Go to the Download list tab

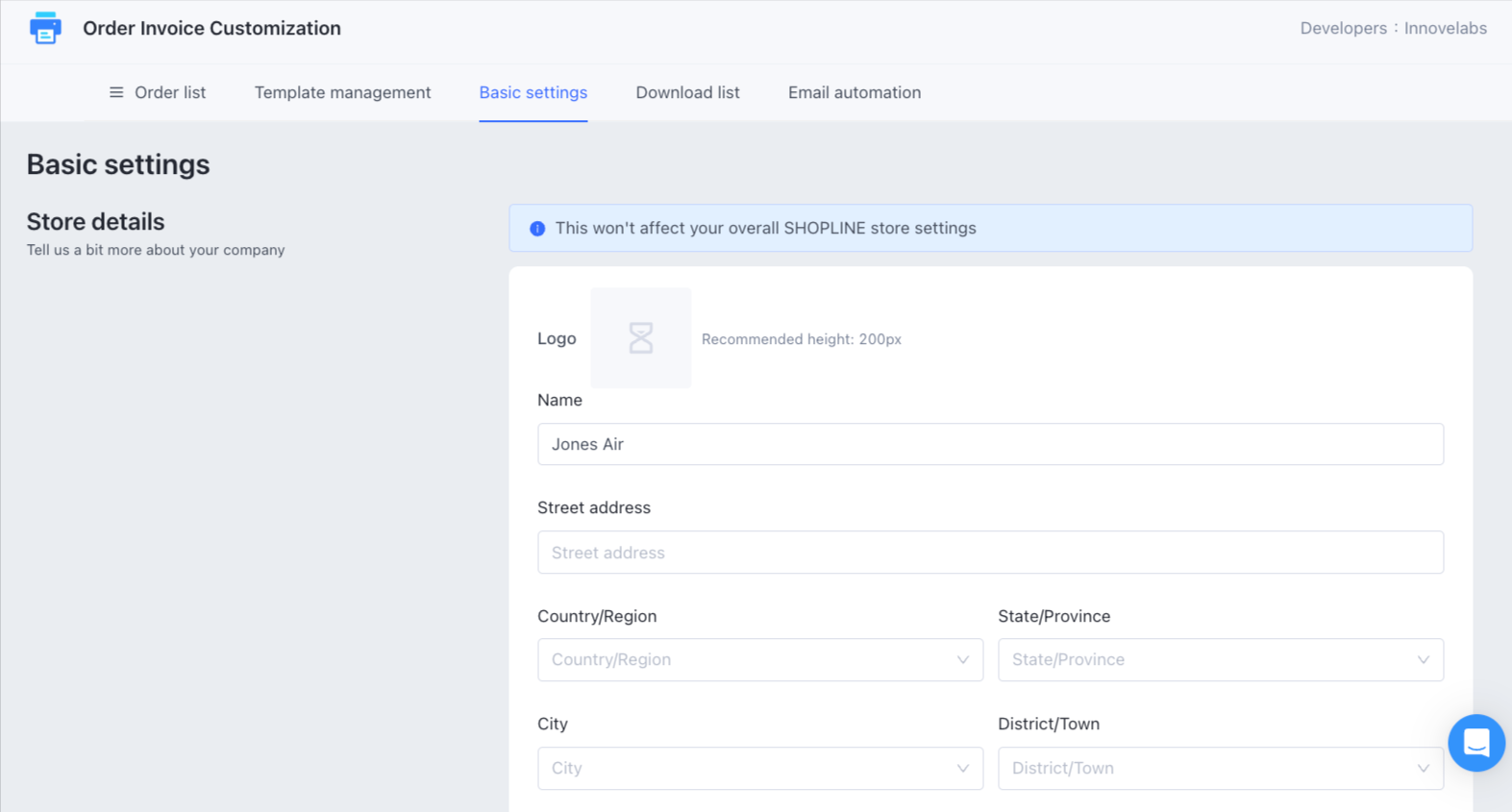687,92
